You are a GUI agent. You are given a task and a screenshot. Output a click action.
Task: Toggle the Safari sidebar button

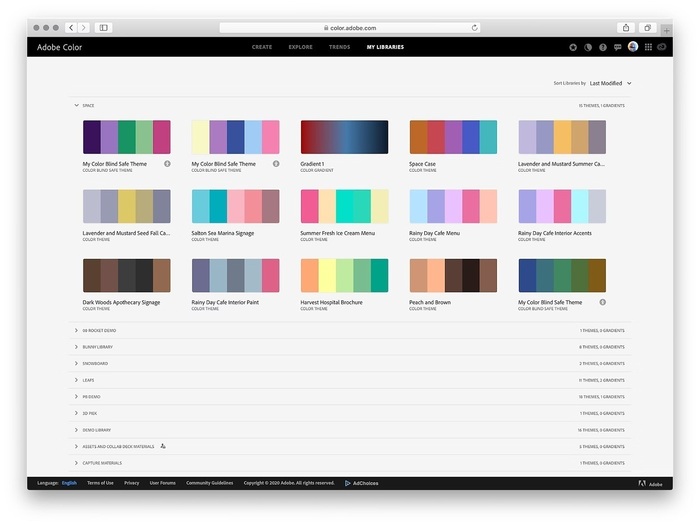[104, 28]
